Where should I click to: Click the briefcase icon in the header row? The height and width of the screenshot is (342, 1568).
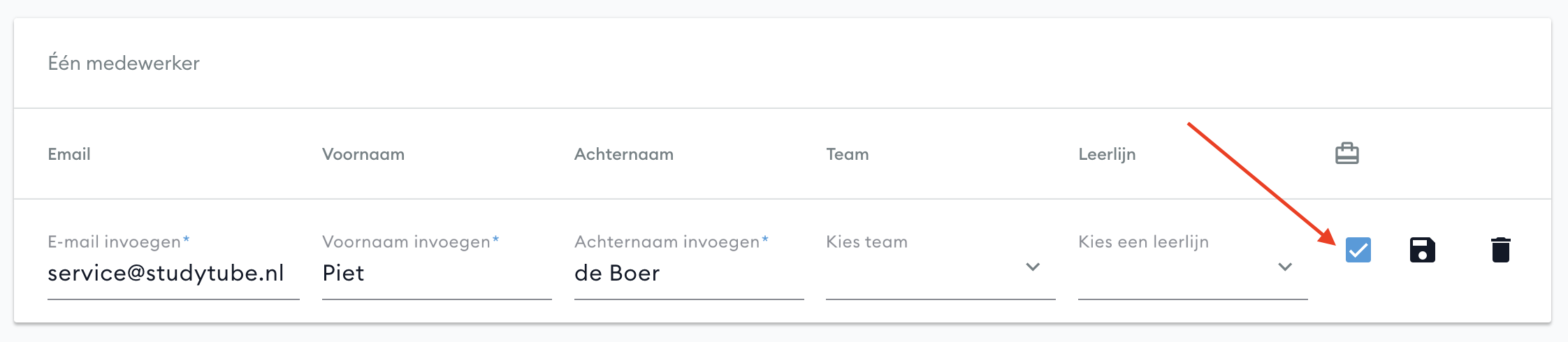[1346, 153]
